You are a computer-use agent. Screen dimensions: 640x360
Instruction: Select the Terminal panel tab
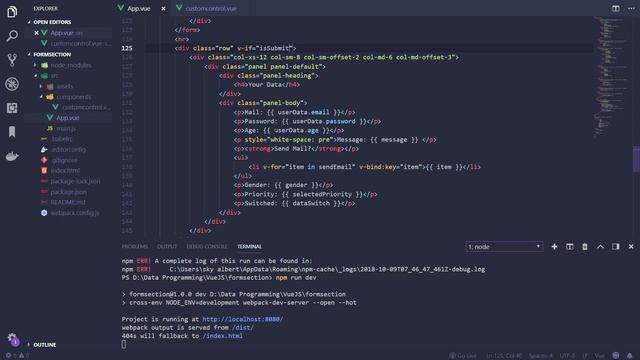point(249,247)
